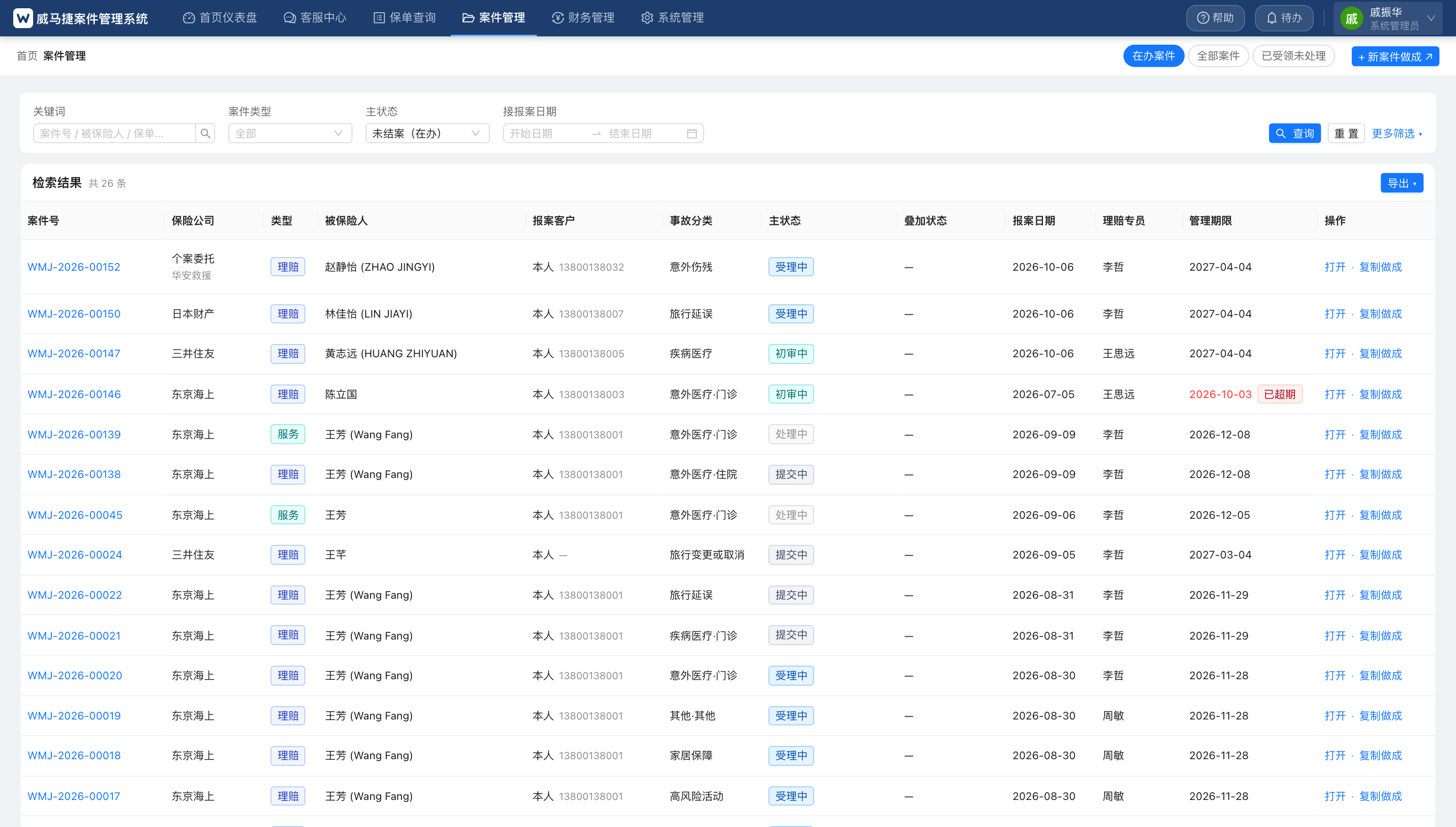Open the 主状态 dropdown showing 未结案（在办）
Viewport: 1456px width, 827px height.
pyautogui.click(x=427, y=133)
